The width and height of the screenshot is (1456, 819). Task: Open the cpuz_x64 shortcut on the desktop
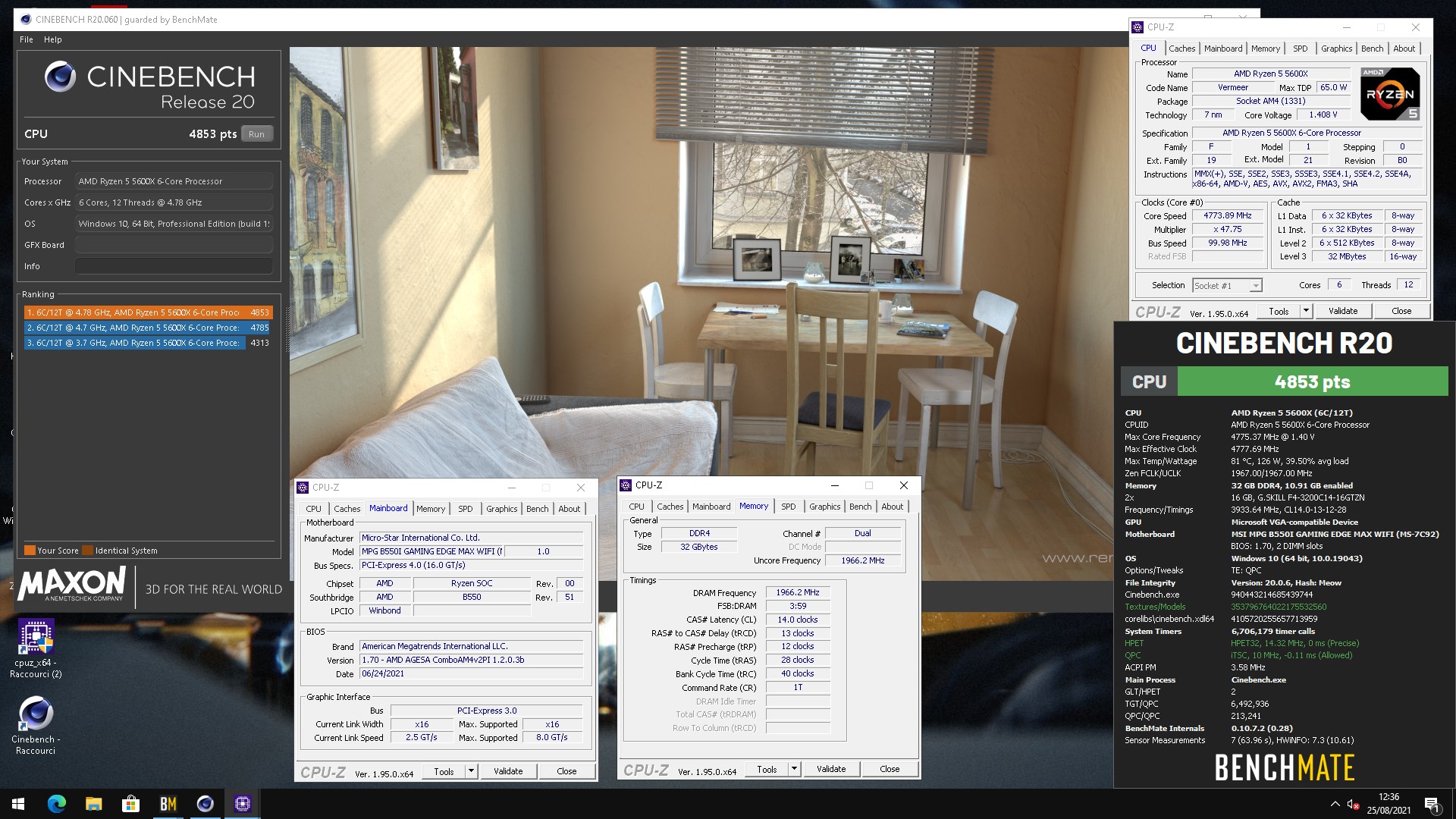point(36,648)
